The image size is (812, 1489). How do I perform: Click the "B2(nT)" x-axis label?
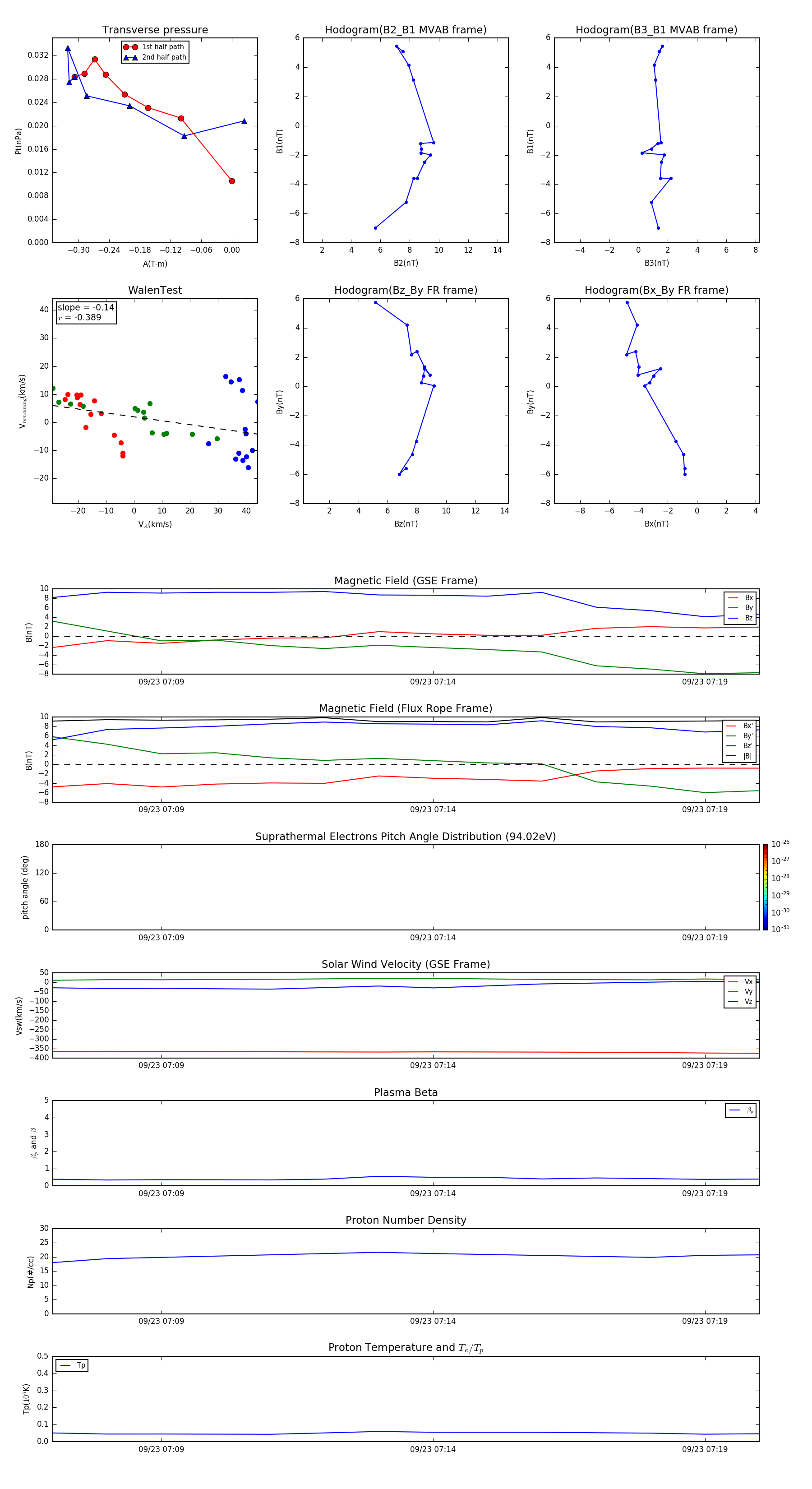(x=406, y=263)
